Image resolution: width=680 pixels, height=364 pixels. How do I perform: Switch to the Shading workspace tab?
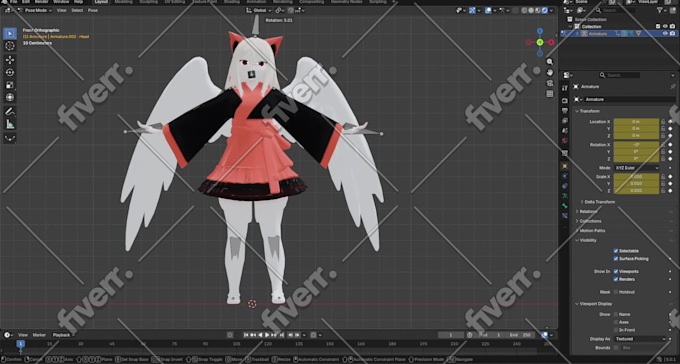pyautogui.click(x=231, y=2)
